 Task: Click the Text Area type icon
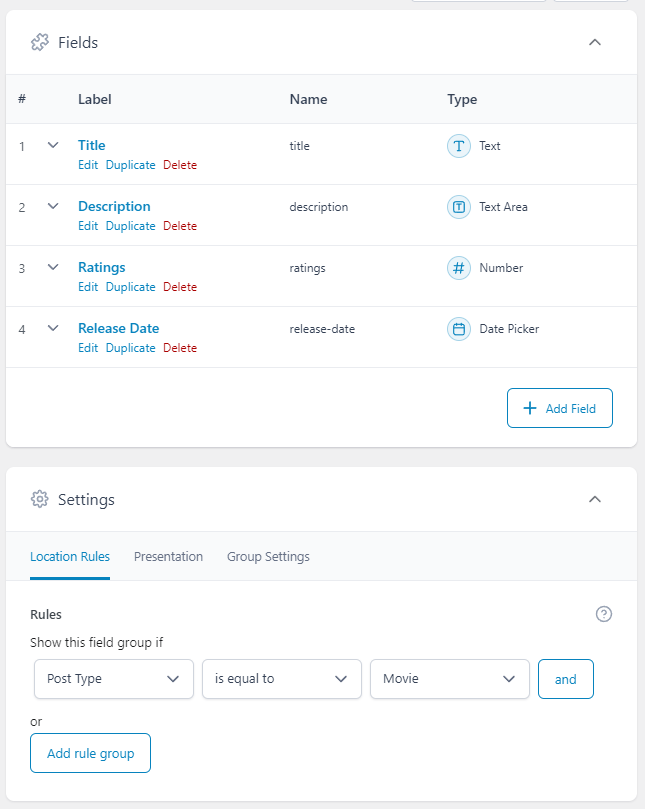pos(458,207)
